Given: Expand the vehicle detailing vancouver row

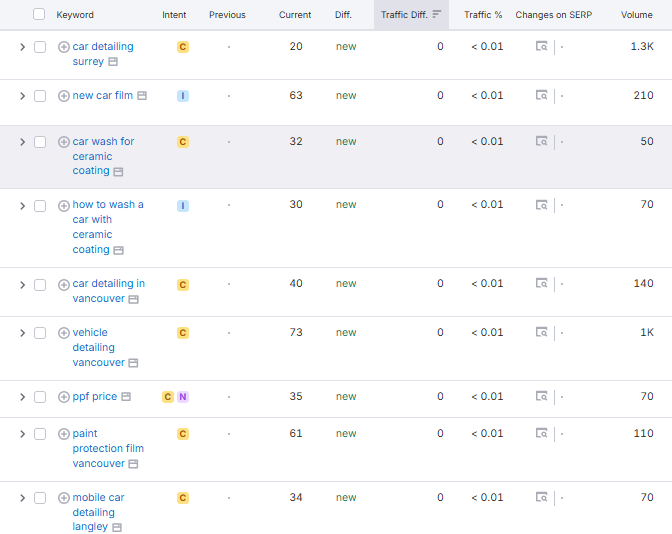Looking at the screenshot, I should pos(22,333).
